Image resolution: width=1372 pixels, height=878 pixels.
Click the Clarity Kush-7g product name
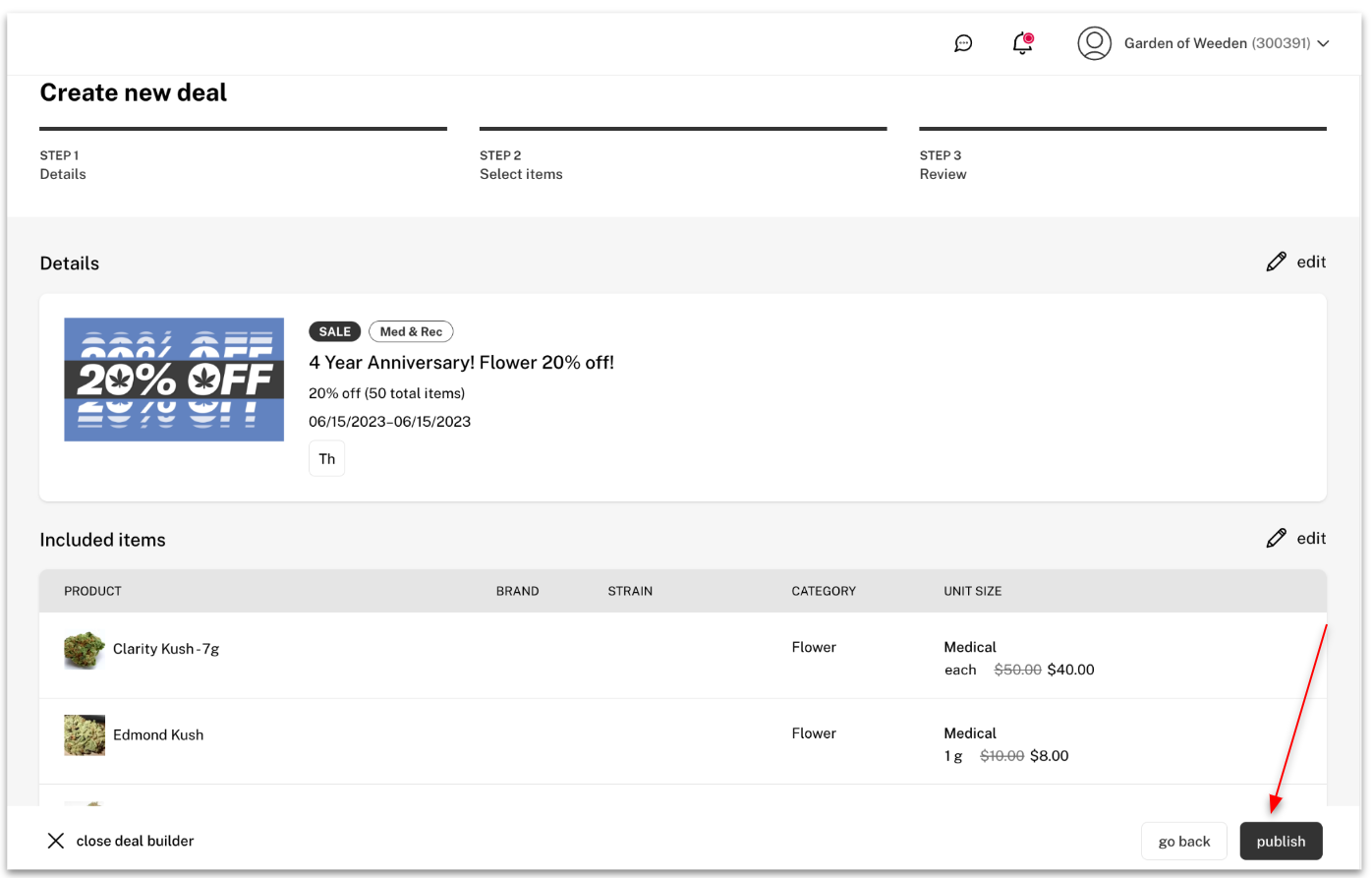(166, 649)
